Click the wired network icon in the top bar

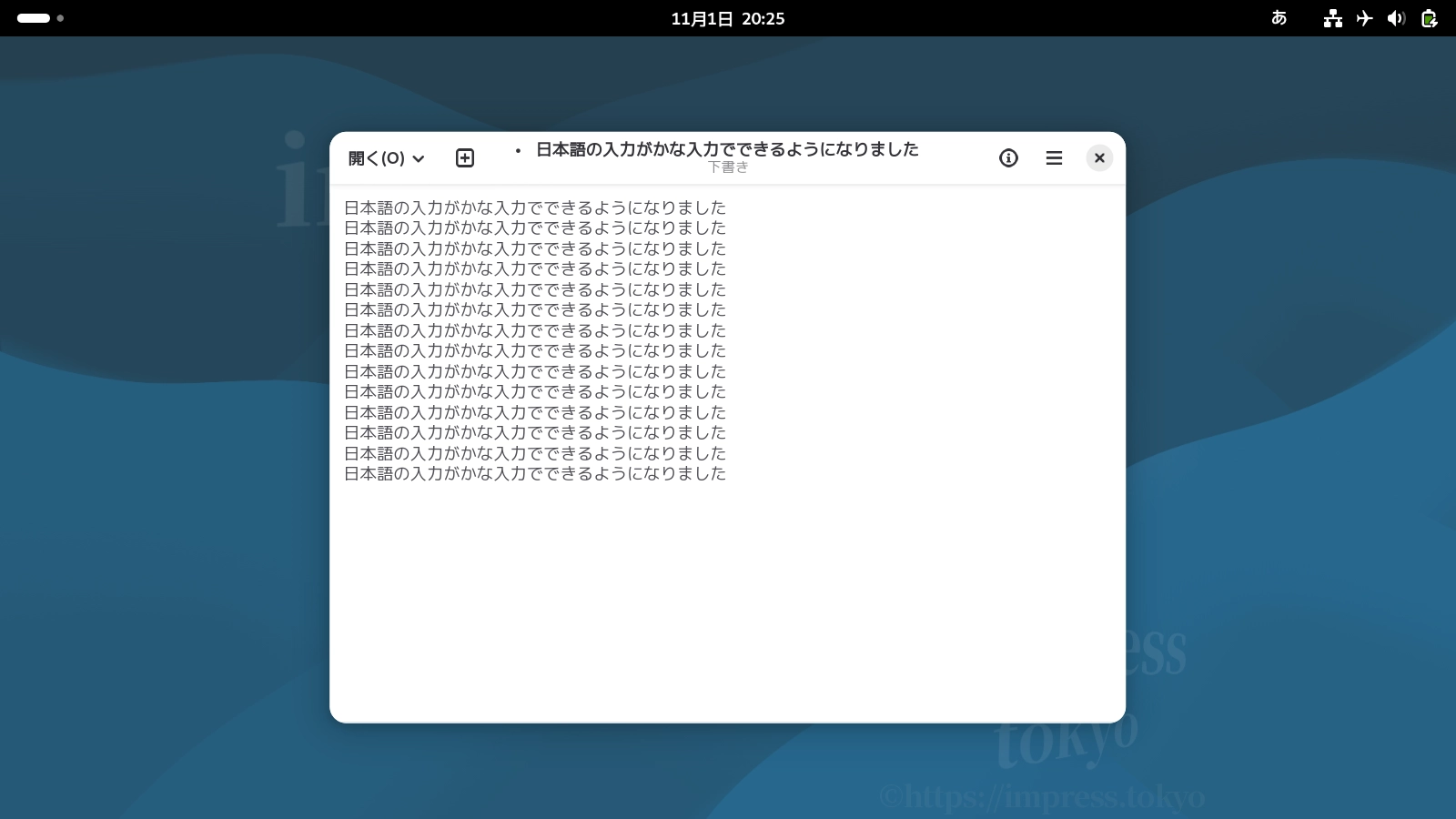(x=1333, y=18)
